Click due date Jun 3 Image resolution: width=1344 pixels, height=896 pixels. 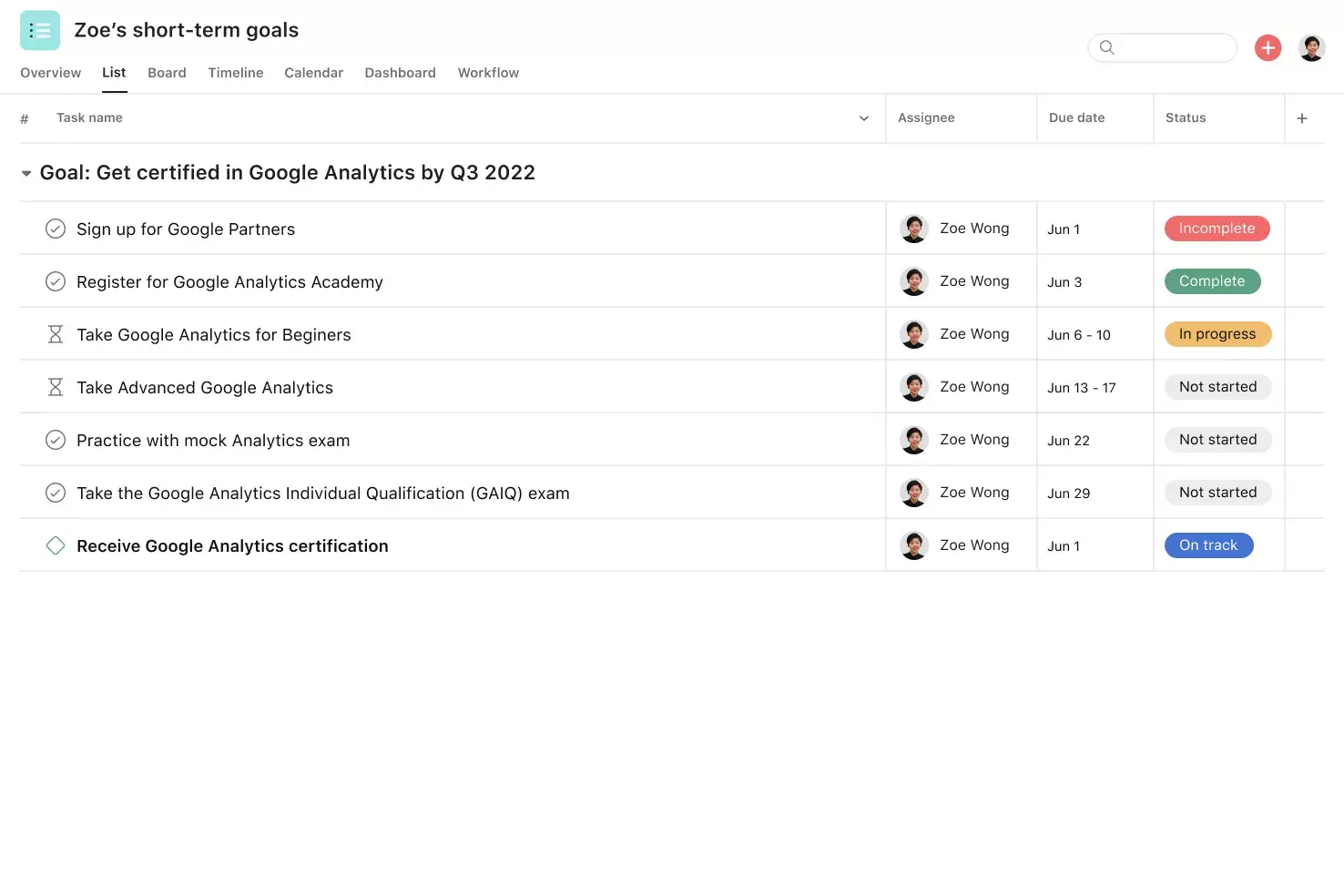tap(1064, 282)
